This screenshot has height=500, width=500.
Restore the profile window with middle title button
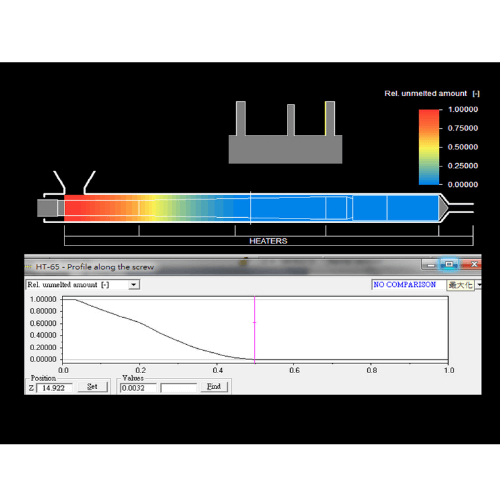pos(449,265)
